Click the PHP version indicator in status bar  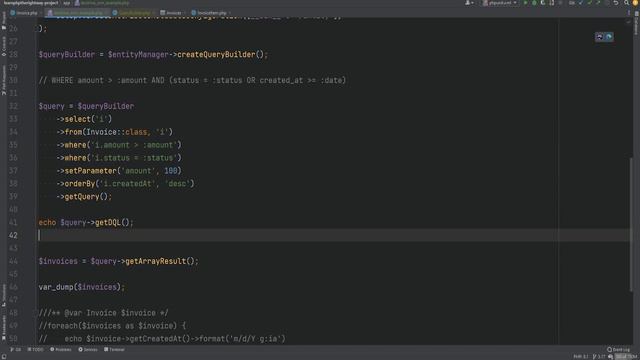(581, 357)
